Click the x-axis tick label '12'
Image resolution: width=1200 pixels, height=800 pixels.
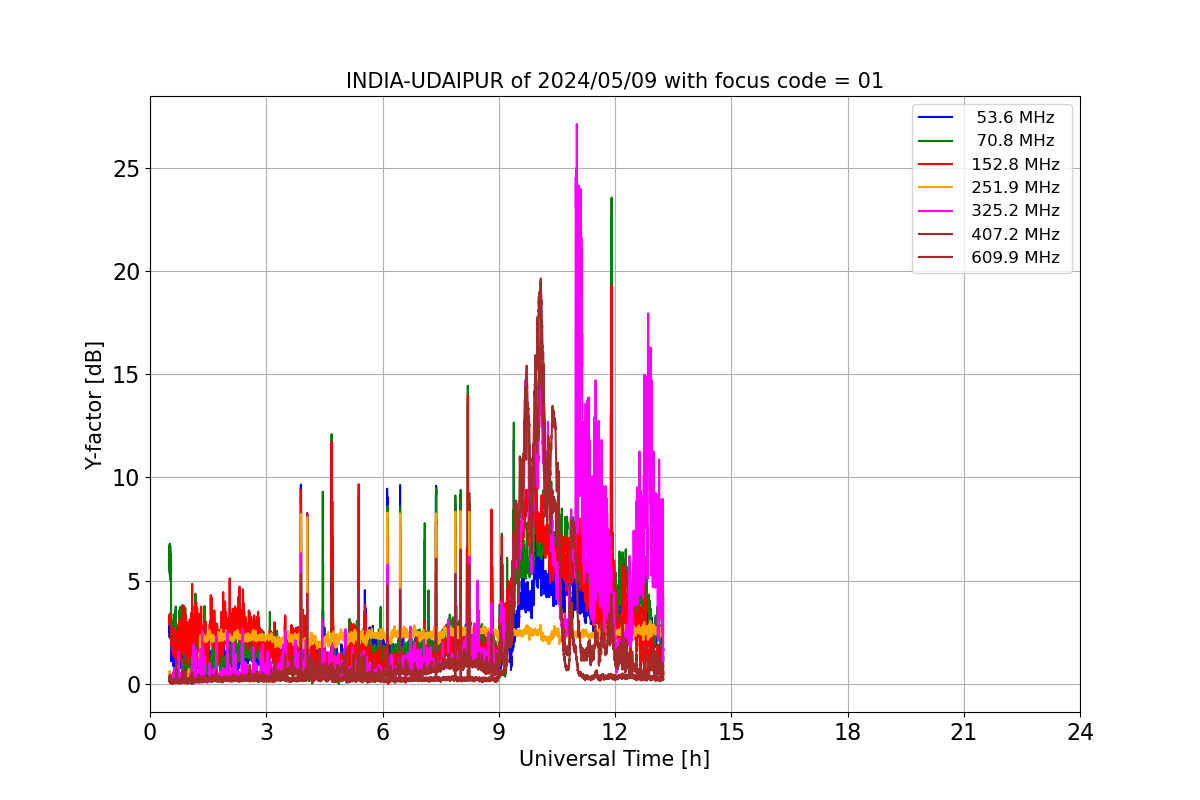615,732
